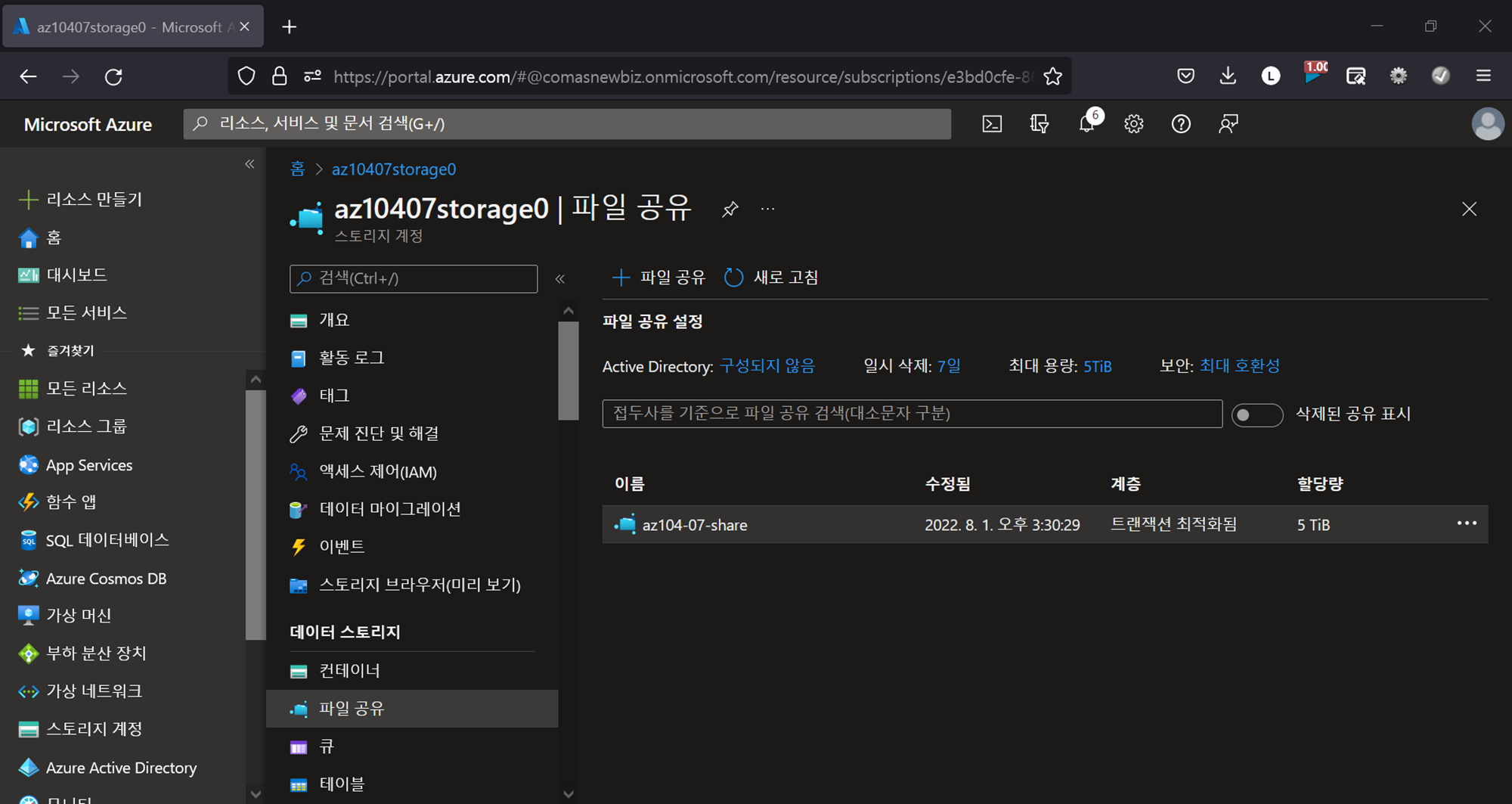Focus the global Azure search bar
The image size is (1512, 804).
[567, 124]
